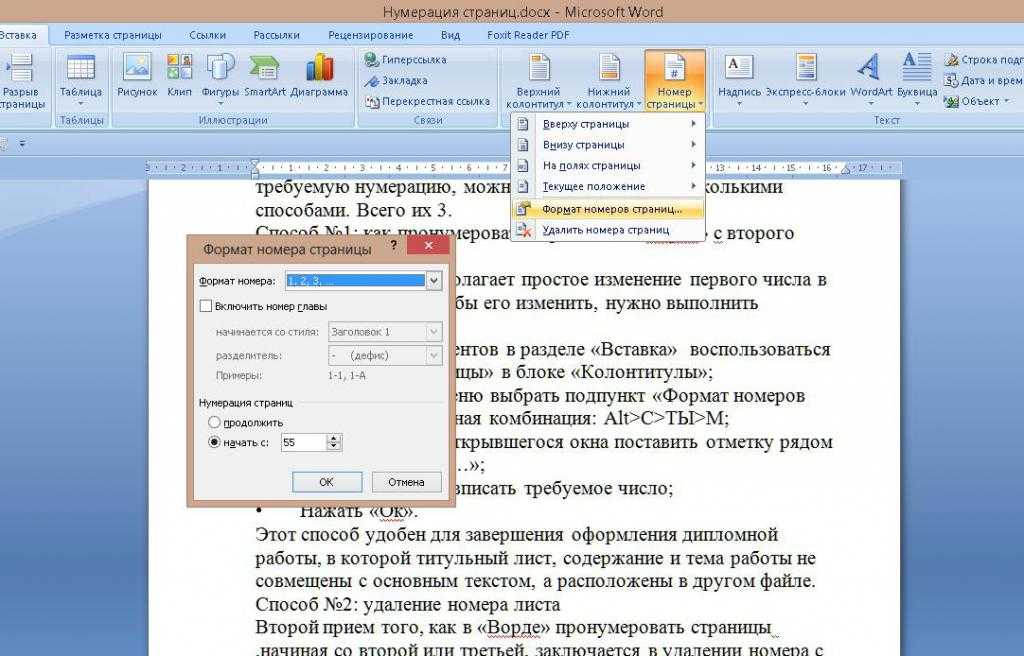Click the Отмена cancel button

click(x=406, y=482)
